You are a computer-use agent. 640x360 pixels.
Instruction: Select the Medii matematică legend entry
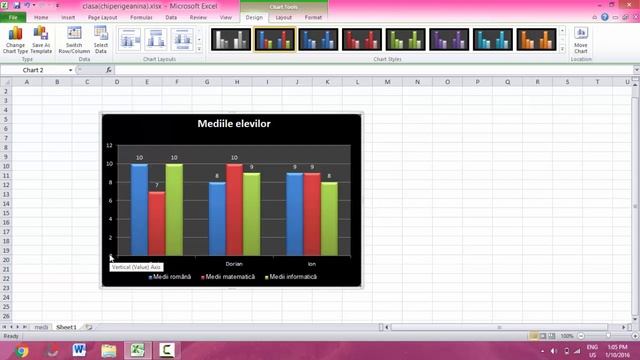click(228, 277)
